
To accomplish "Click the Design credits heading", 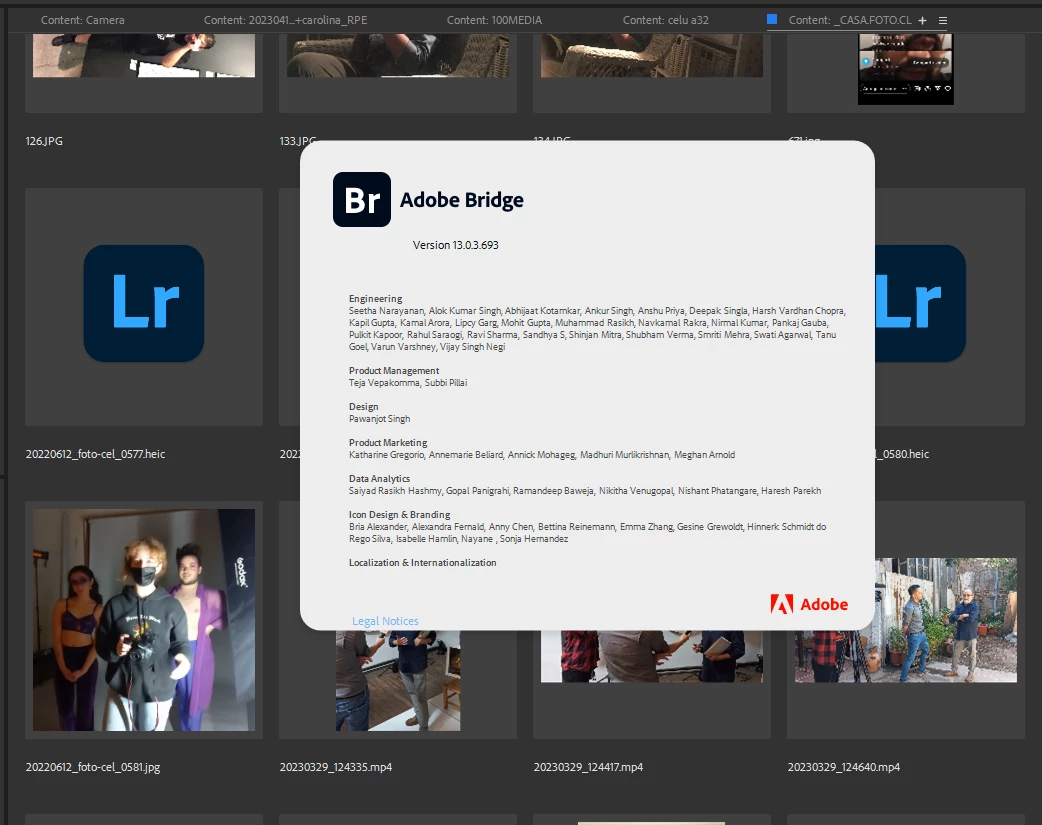I will pos(364,406).
